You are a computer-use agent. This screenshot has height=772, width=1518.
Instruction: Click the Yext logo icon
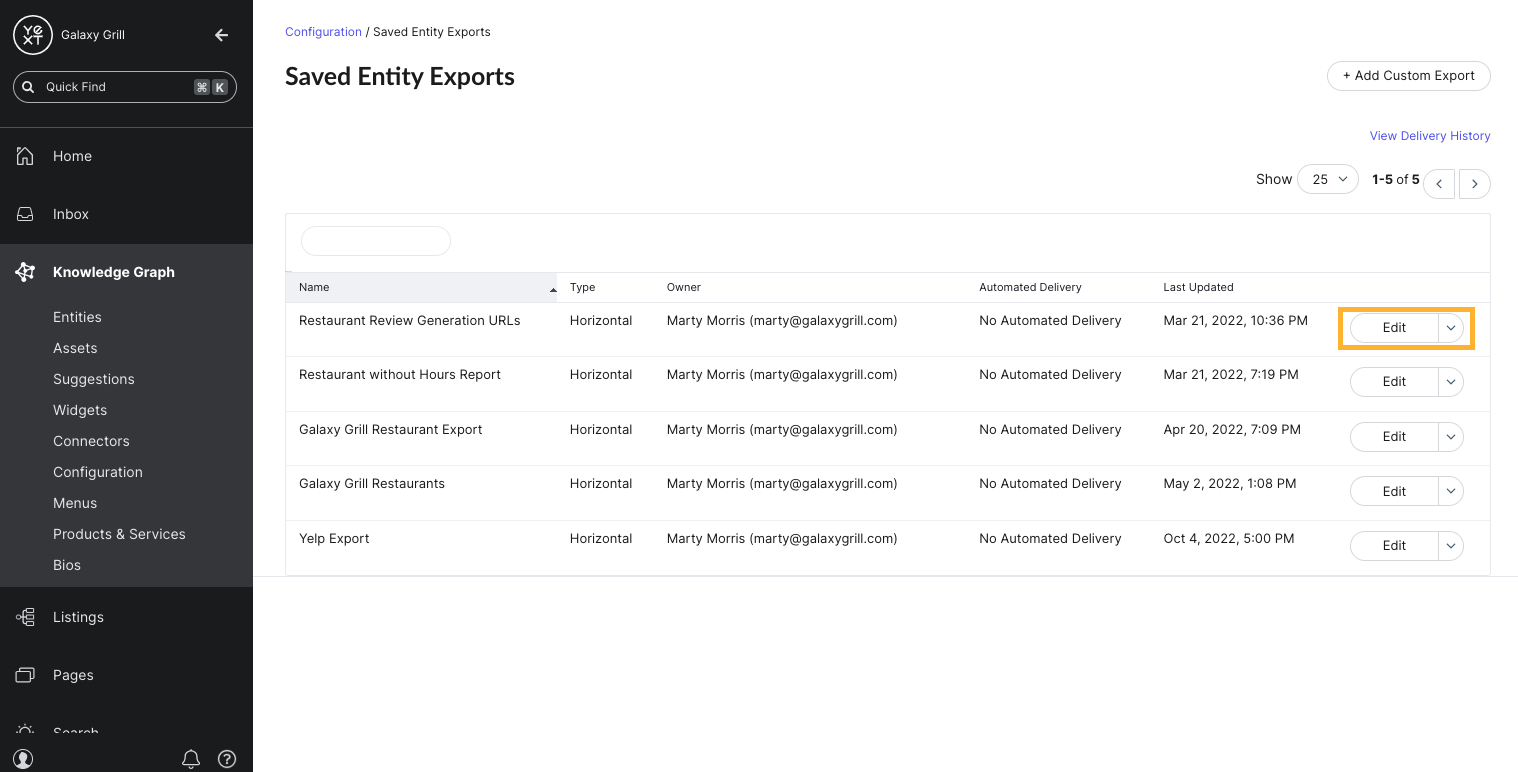coord(32,35)
